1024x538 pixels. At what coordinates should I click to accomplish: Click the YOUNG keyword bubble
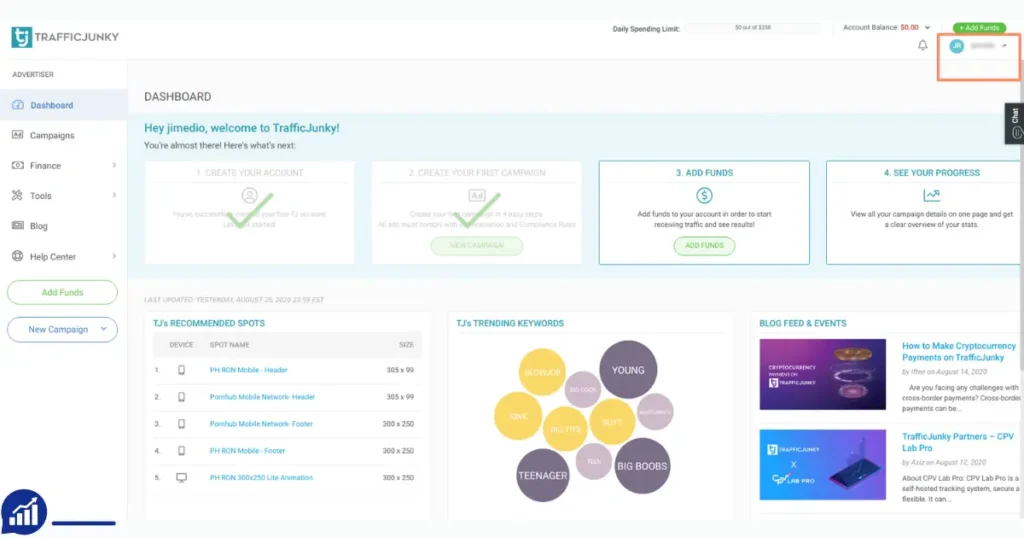pyautogui.click(x=628, y=370)
